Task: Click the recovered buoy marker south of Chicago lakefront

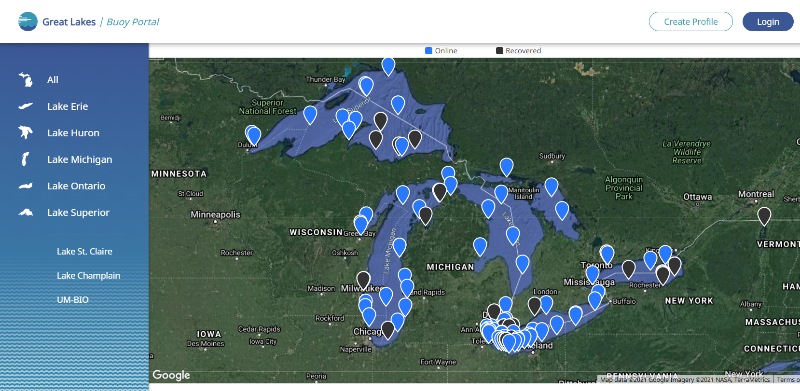Action: (x=388, y=330)
